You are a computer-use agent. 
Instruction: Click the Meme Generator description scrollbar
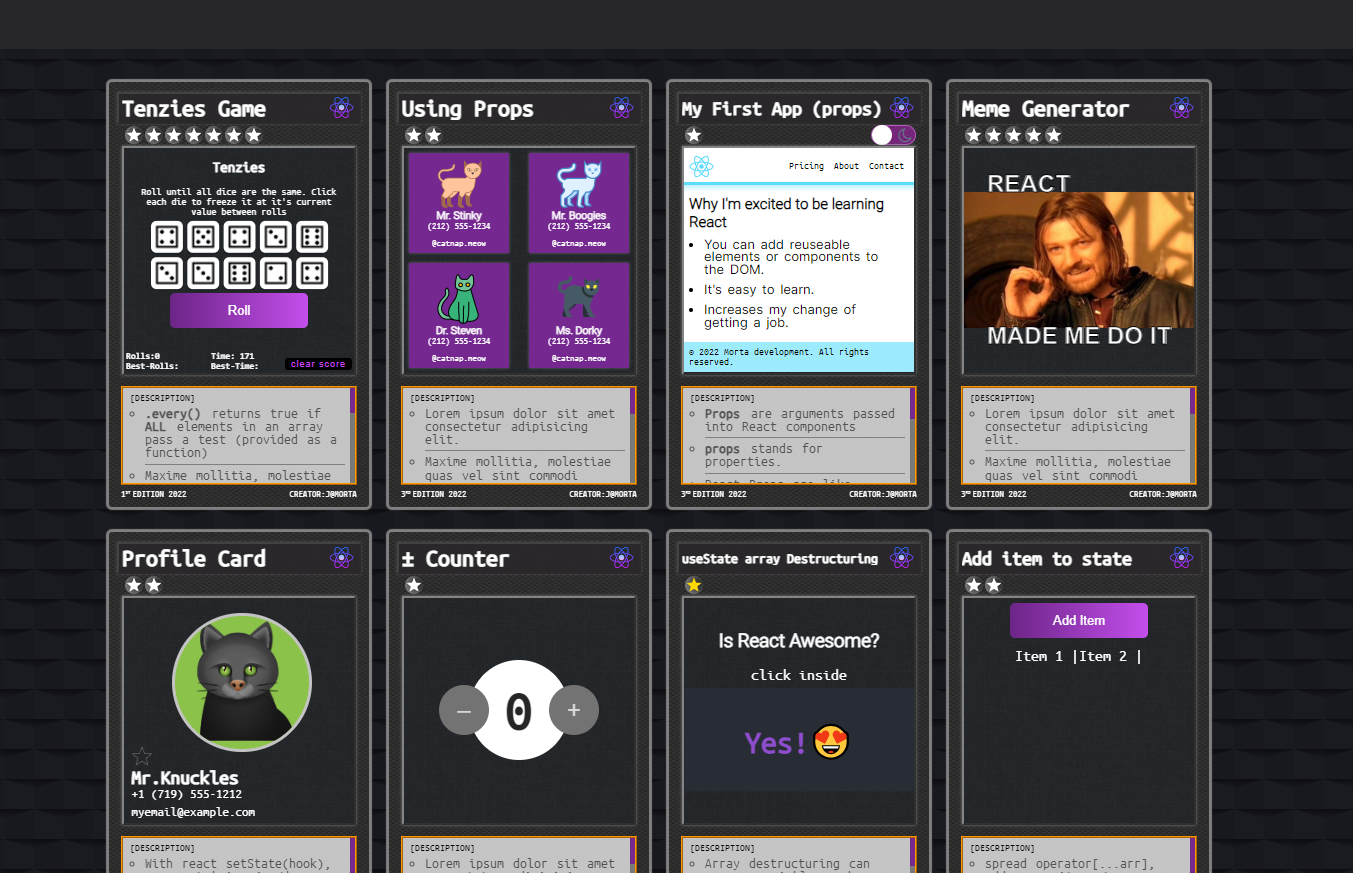pyautogui.click(x=1192, y=436)
